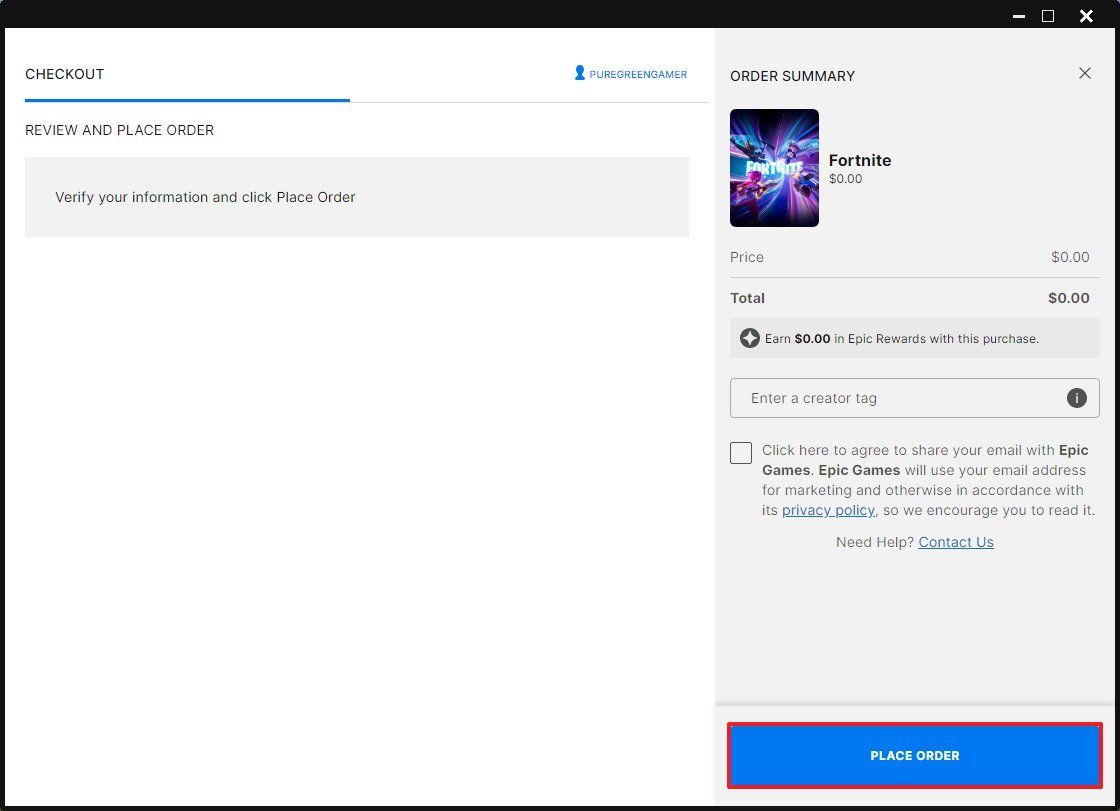
Task: Open the privacy policy link
Action: [x=828, y=510]
